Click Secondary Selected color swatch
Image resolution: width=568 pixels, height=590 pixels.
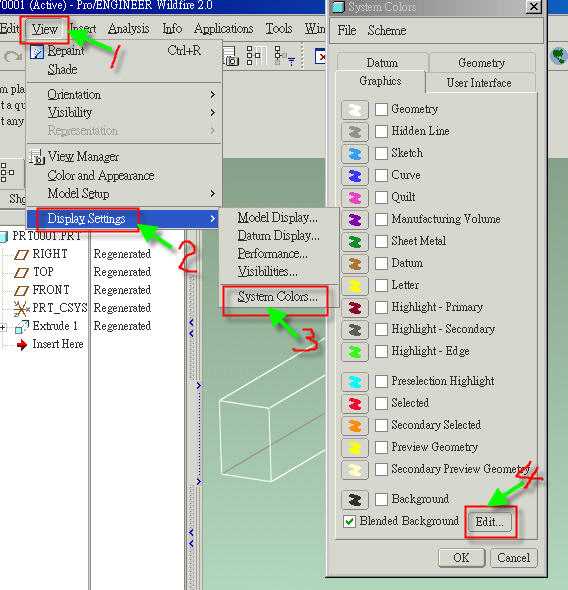pyautogui.click(x=355, y=426)
